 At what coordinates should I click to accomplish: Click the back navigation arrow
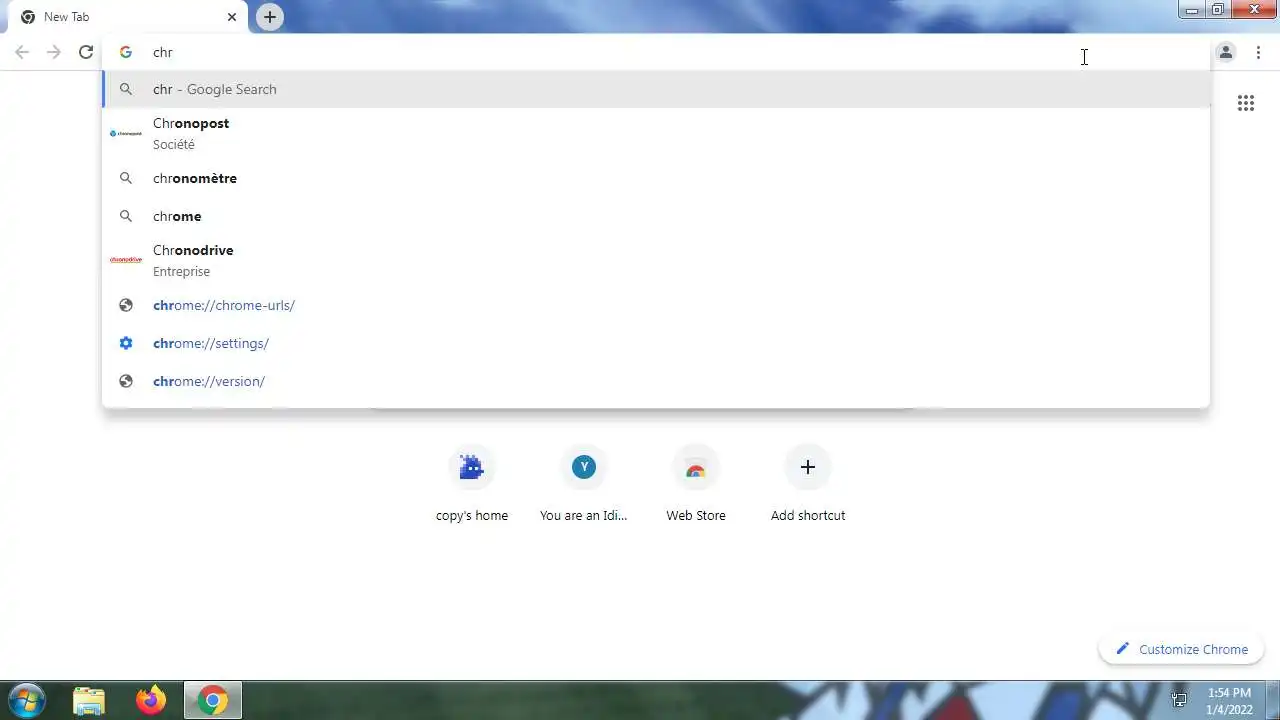click(22, 52)
